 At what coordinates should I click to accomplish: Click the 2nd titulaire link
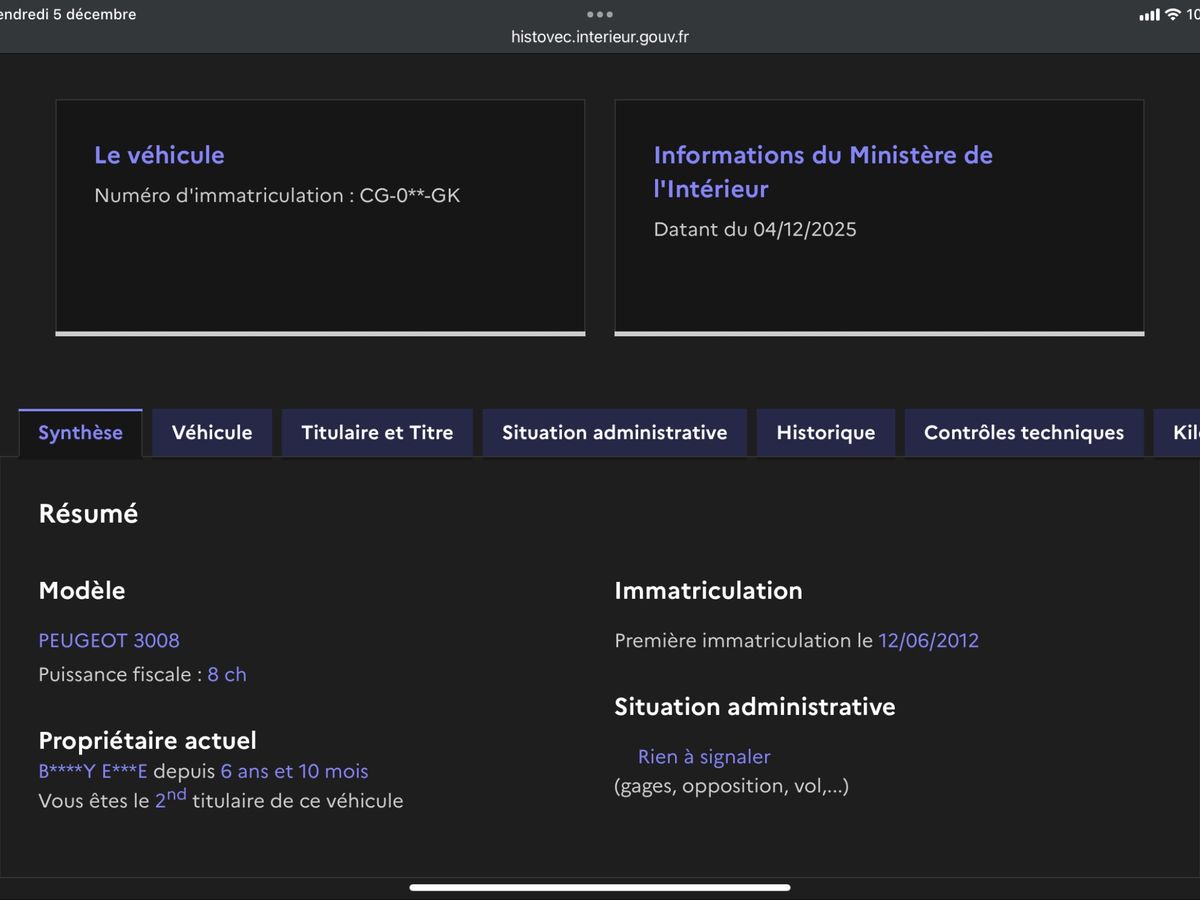169,800
